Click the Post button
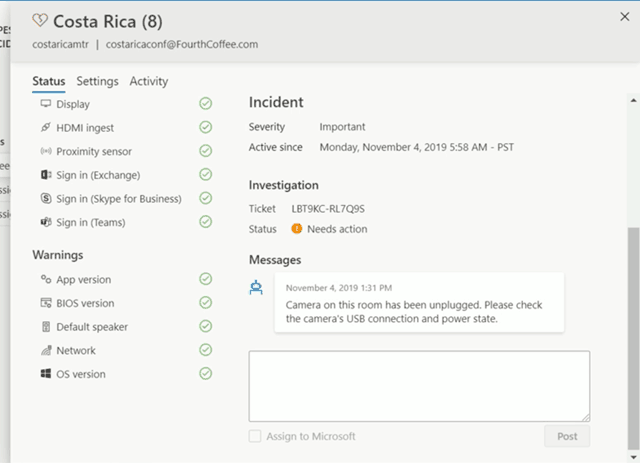Viewport: 640px width, 463px height. [x=567, y=436]
